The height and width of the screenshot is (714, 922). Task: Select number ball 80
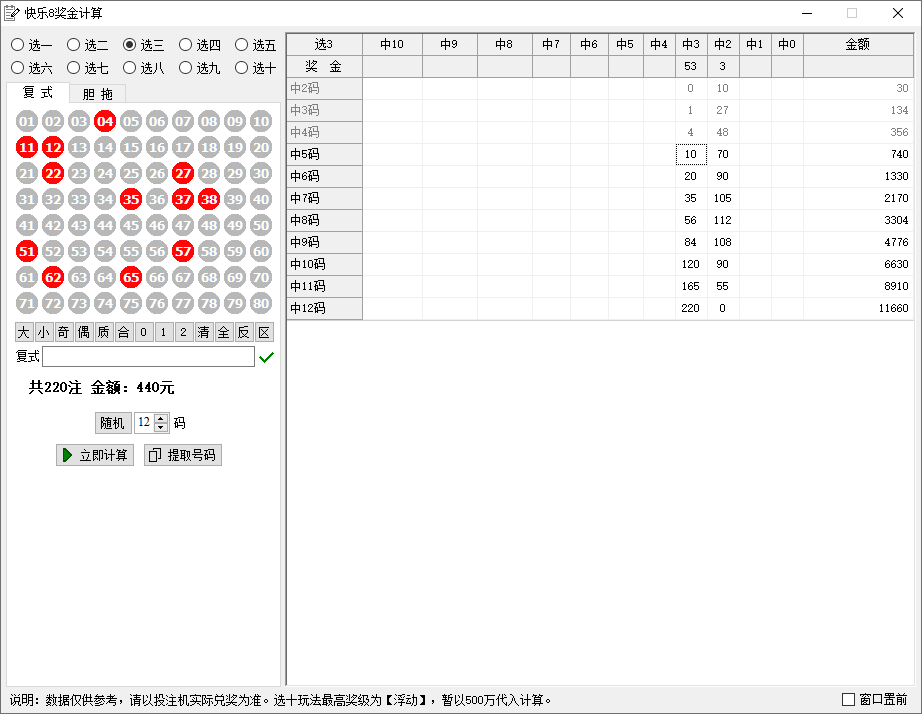pos(261,304)
